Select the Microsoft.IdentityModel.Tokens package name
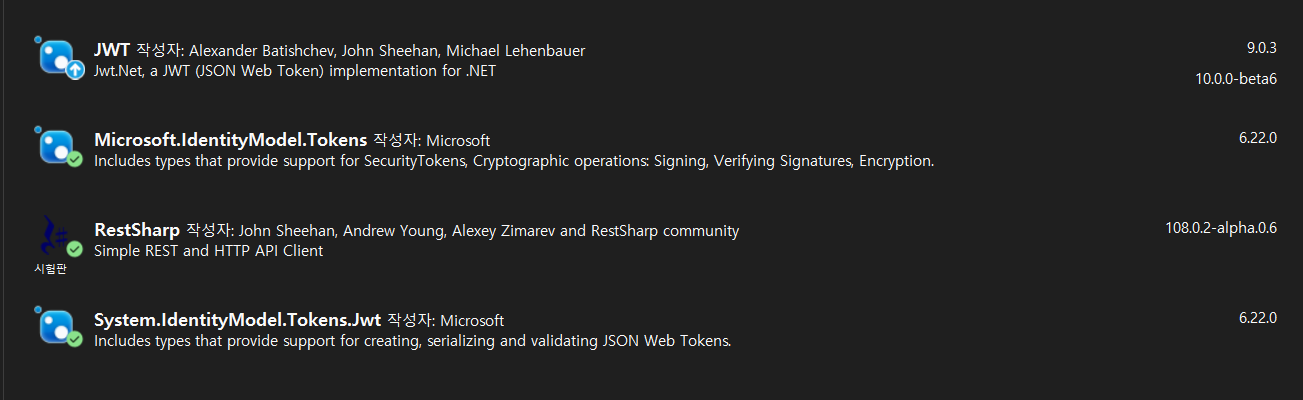 pyautogui.click(x=230, y=140)
